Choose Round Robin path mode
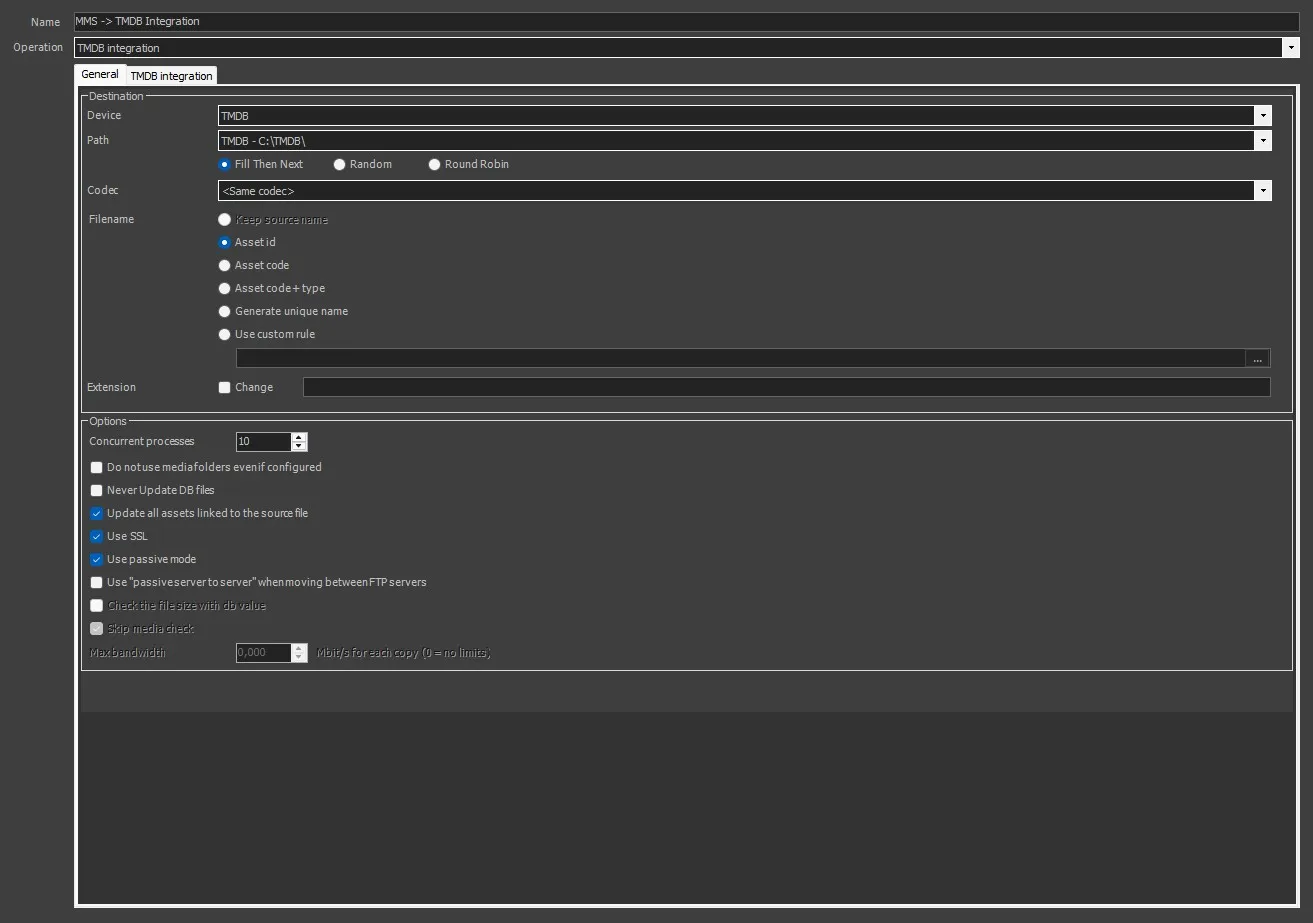The image size is (1313, 923). pos(435,164)
